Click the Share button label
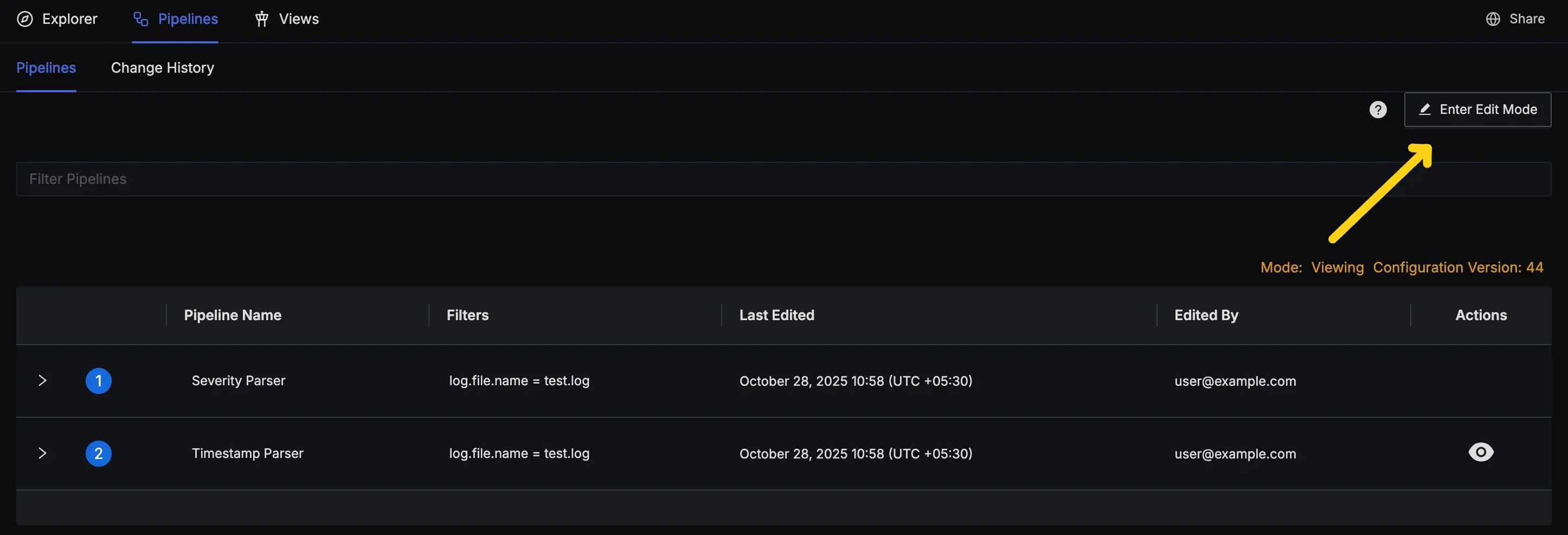Screen dimensions: 1568x535 click(1527, 19)
